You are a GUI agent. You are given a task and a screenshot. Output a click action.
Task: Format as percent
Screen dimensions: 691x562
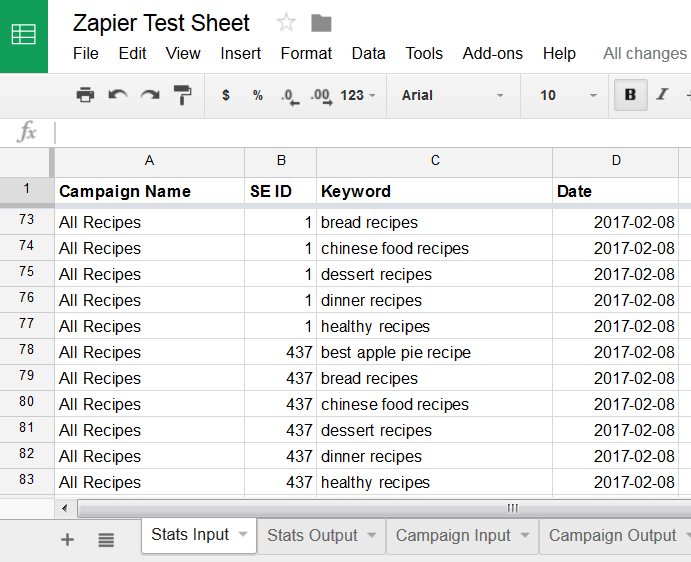(257, 95)
